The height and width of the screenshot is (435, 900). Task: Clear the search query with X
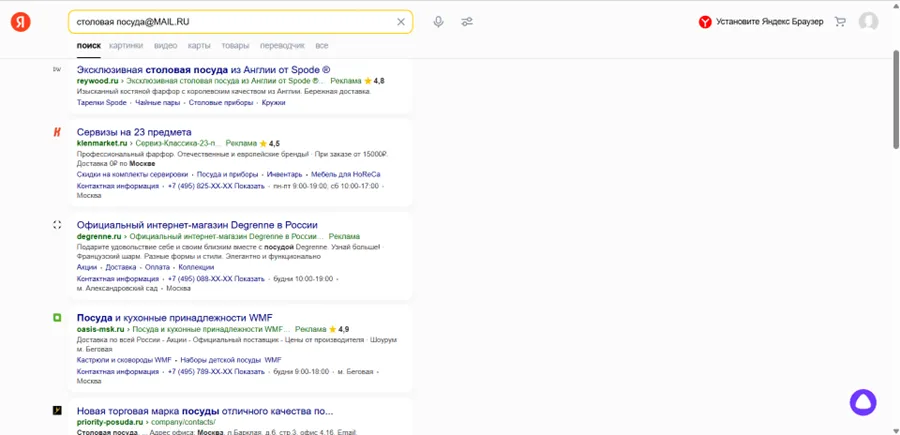pyautogui.click(x=401, y=22)
